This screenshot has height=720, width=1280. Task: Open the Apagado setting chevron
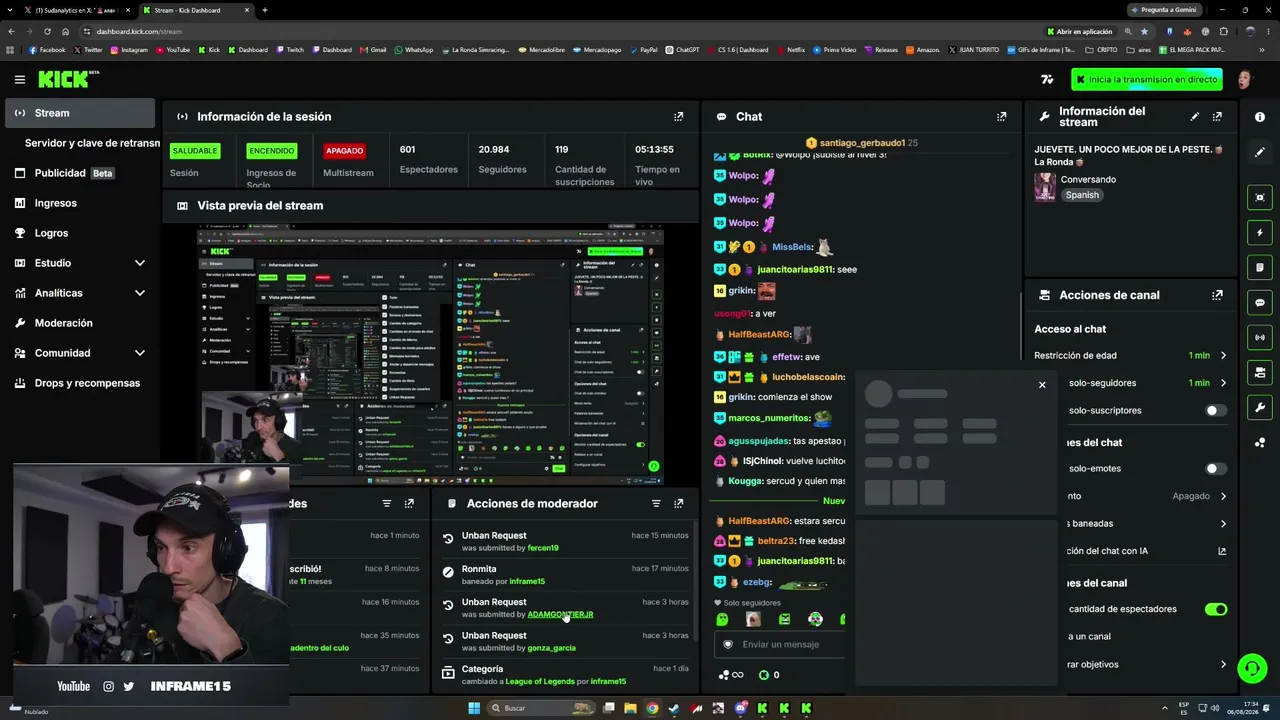point(1223,496)
